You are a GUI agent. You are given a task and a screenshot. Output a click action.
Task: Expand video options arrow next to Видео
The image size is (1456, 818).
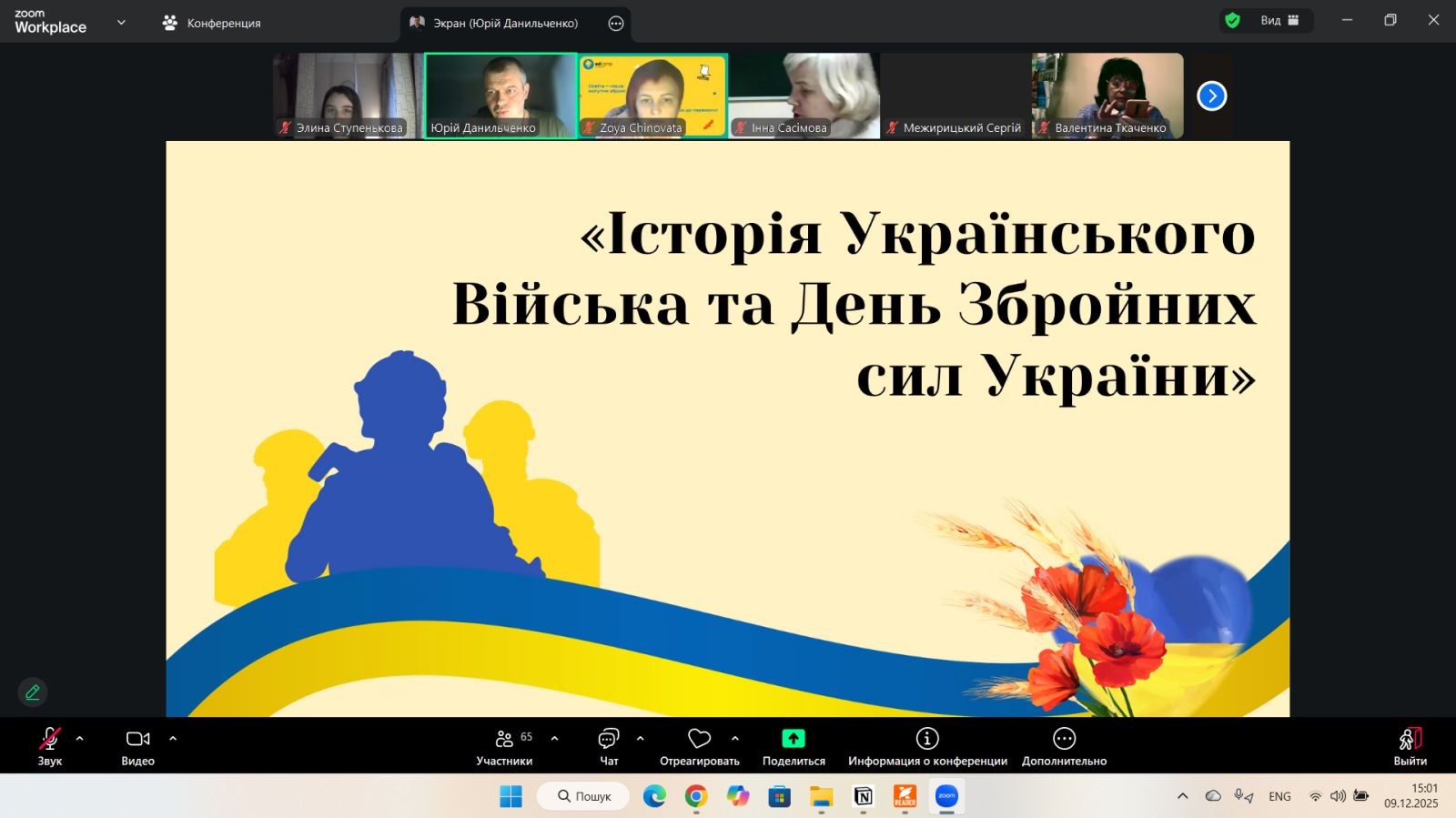tap(173, 739)
